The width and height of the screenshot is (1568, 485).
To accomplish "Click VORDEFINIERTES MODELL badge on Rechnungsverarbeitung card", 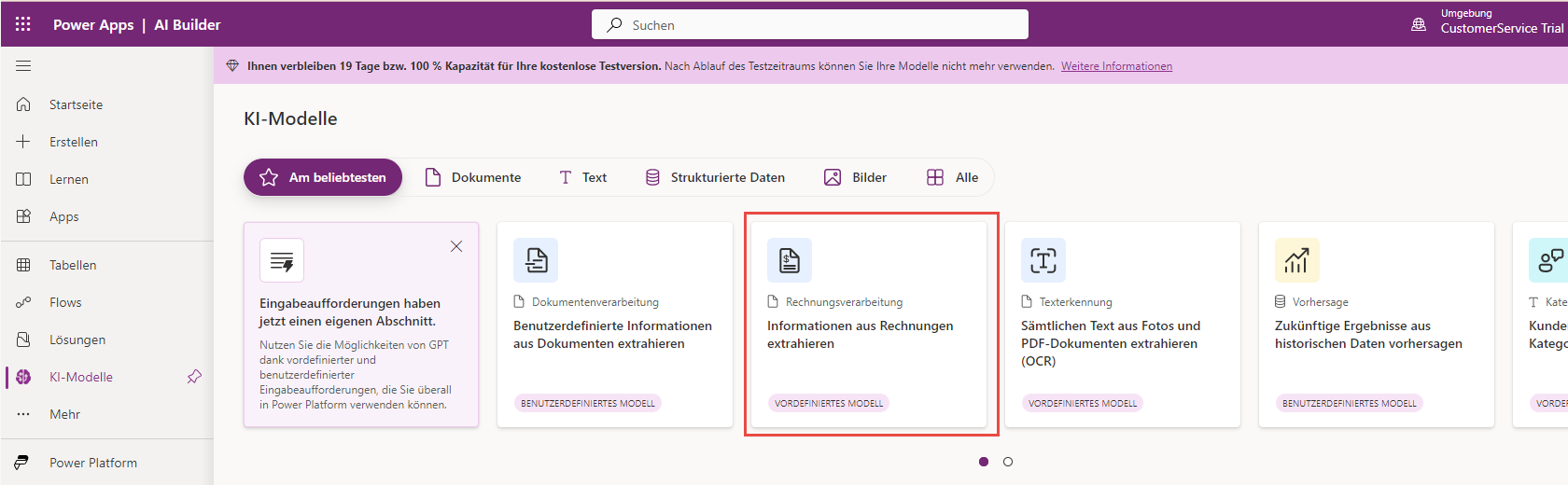I will click(x=829, y=403).
